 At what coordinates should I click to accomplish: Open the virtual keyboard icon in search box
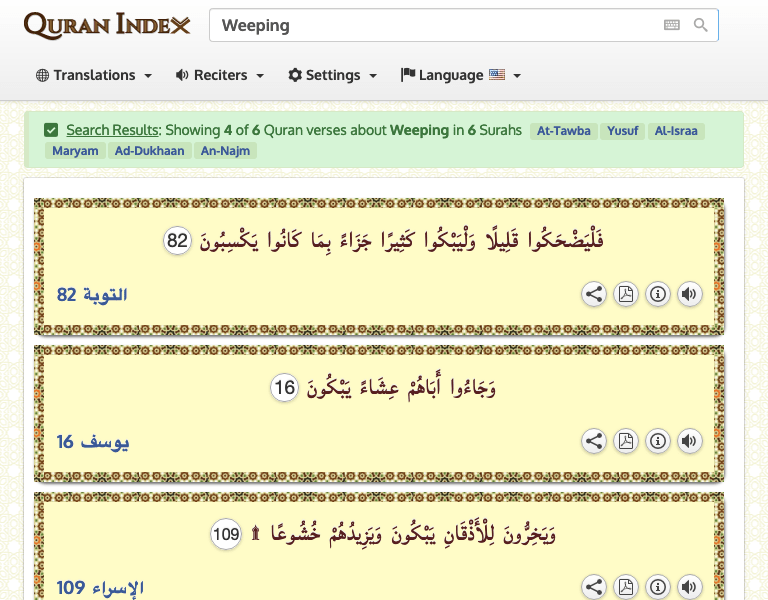[672, 26]
